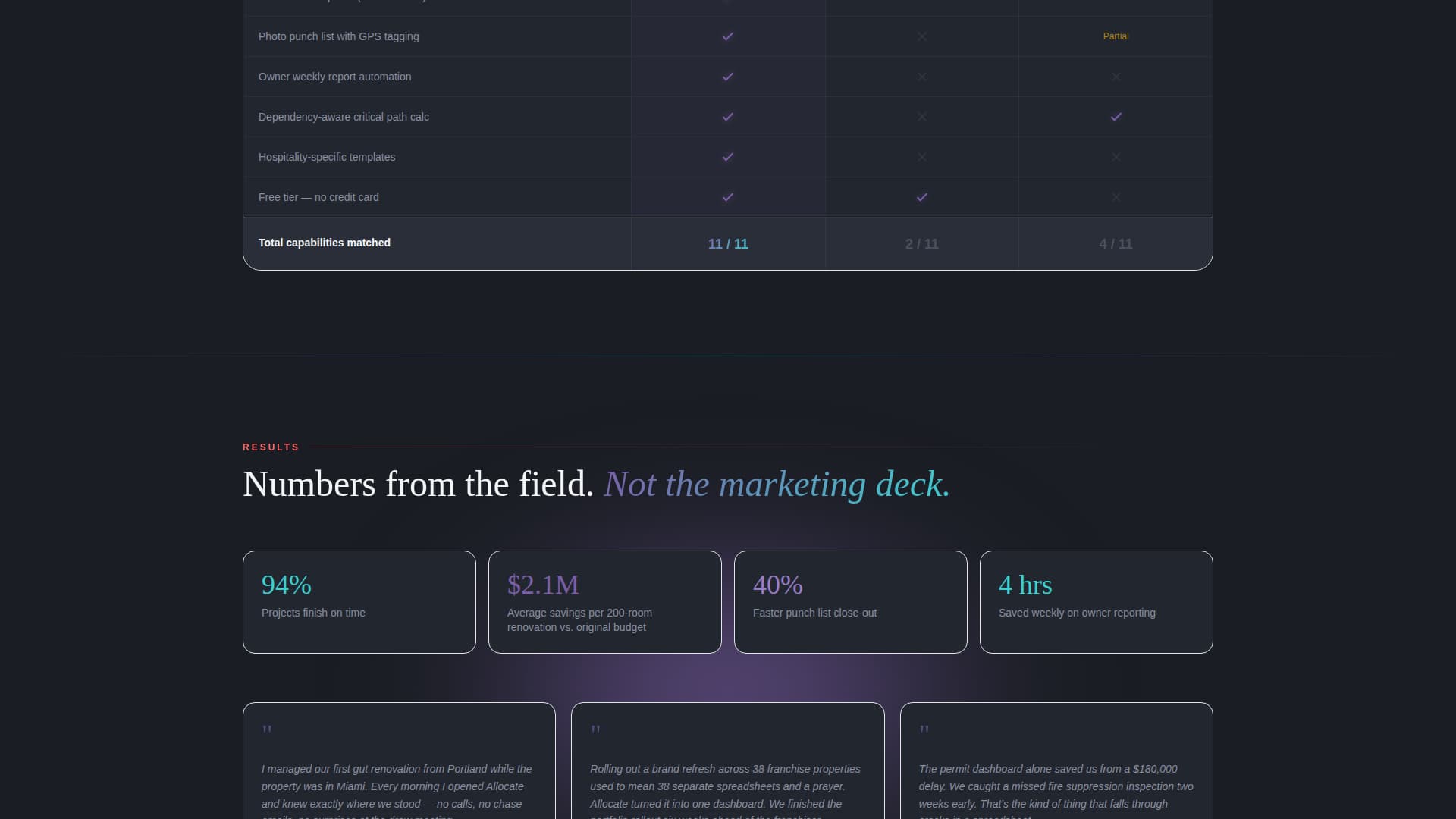Click the '2 / 11' total score
Viewport: 1456px width, 819px height.
(922, 244)
